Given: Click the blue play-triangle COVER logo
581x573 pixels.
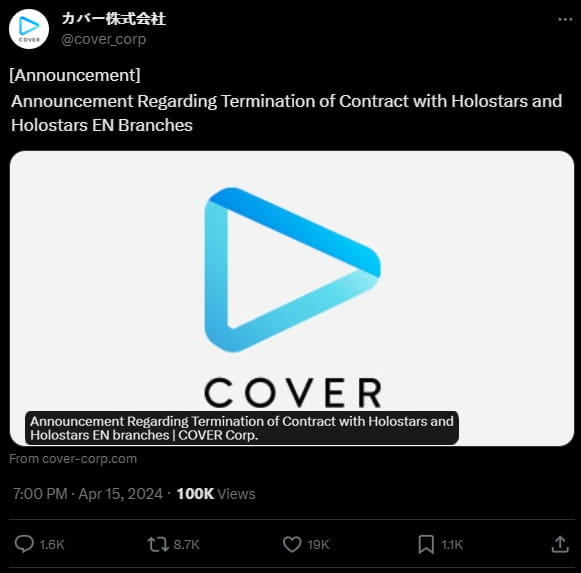Looking at the screenshot, I should [x=292, y=270].
